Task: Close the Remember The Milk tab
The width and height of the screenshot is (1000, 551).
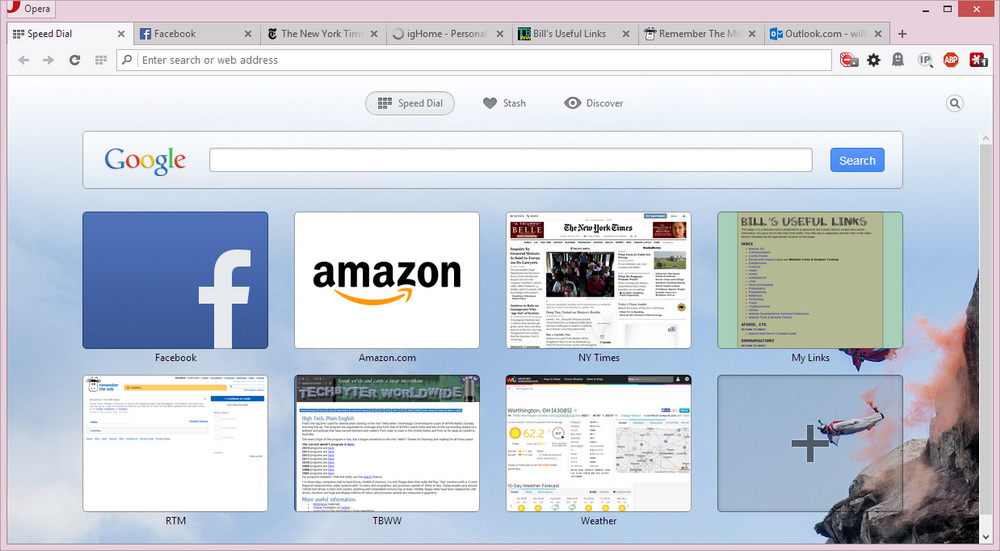Action: click(x=753, y=34)
